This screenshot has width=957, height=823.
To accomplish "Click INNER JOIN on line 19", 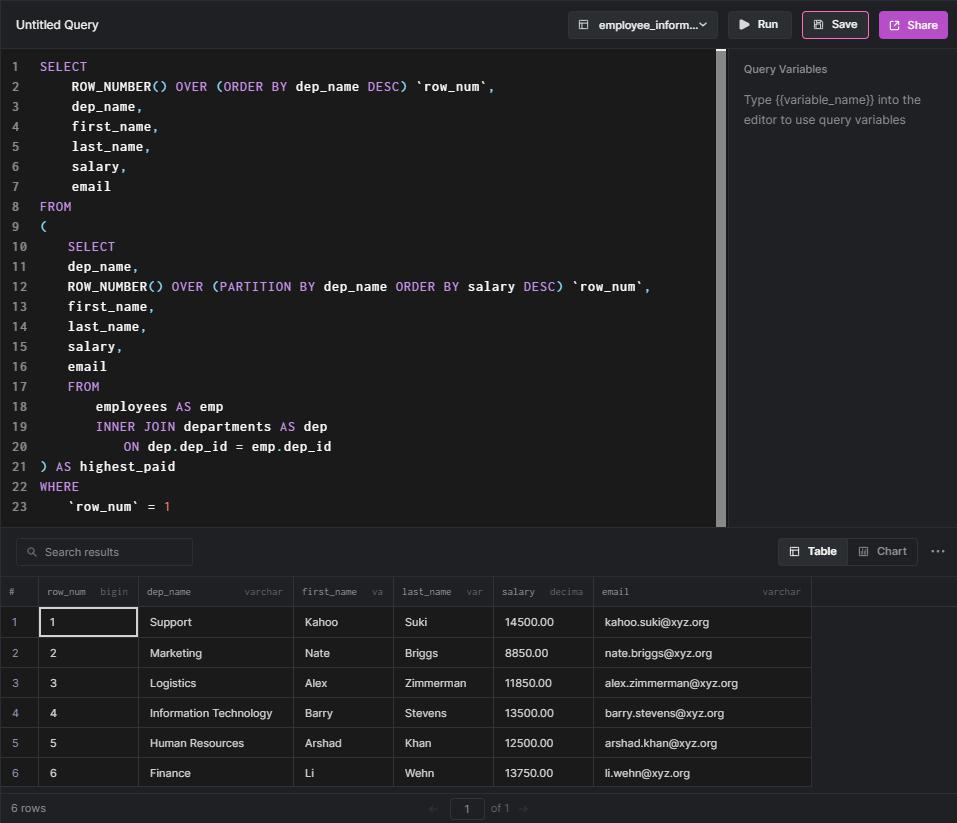I will [x=135, y=426].
